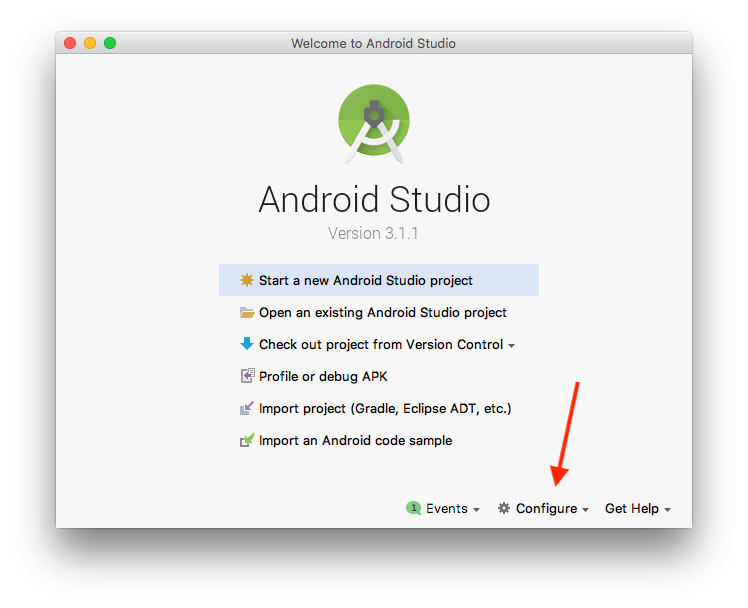Click the Configure dropdown arrow
The image size is (748, 608).
point(585,510)
